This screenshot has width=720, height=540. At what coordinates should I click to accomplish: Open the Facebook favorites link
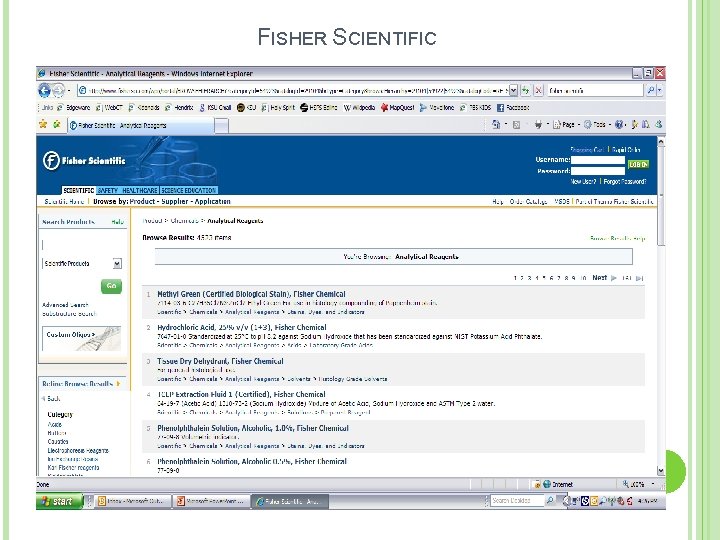[513, 108]
